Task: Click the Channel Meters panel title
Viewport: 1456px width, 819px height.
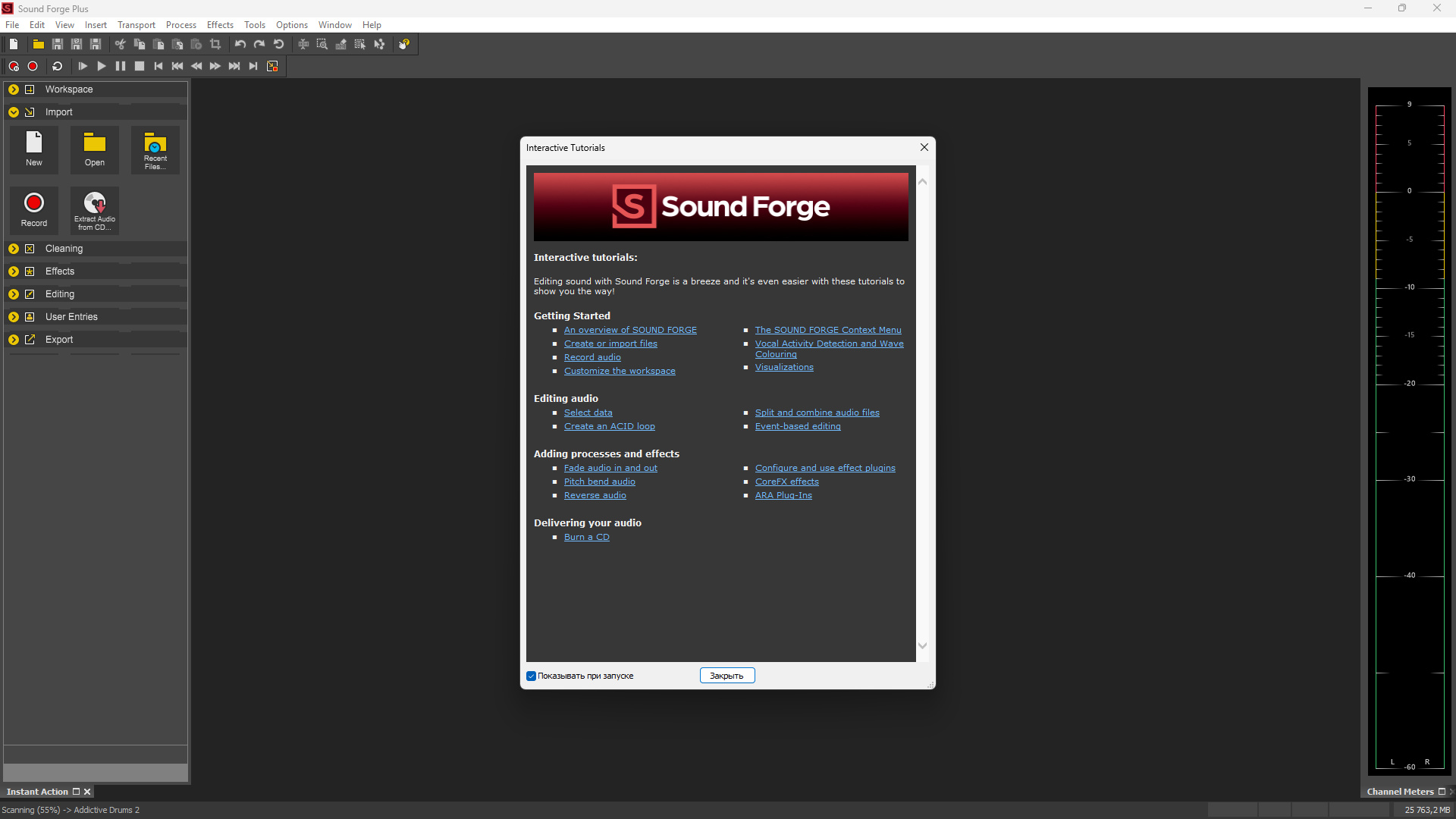Action: click(1400, 792)
